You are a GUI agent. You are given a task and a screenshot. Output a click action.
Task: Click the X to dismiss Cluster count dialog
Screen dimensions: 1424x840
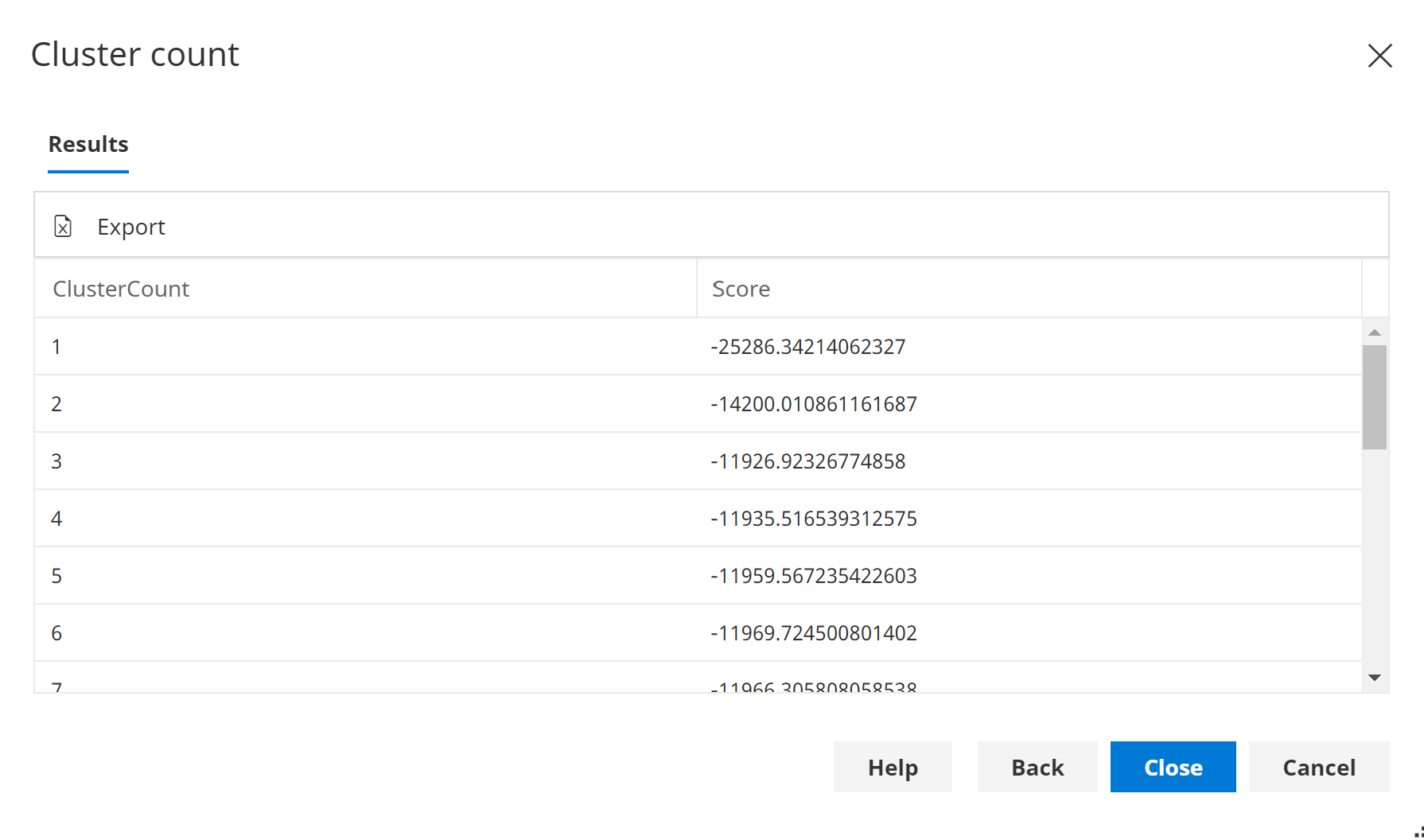[x=1379, y=56]
